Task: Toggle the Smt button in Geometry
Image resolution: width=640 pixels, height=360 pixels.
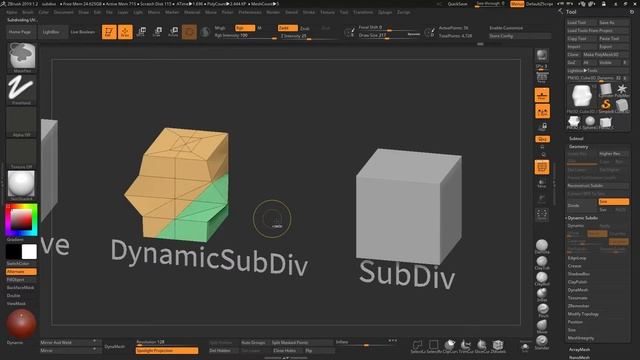Action: click(613, 202)
